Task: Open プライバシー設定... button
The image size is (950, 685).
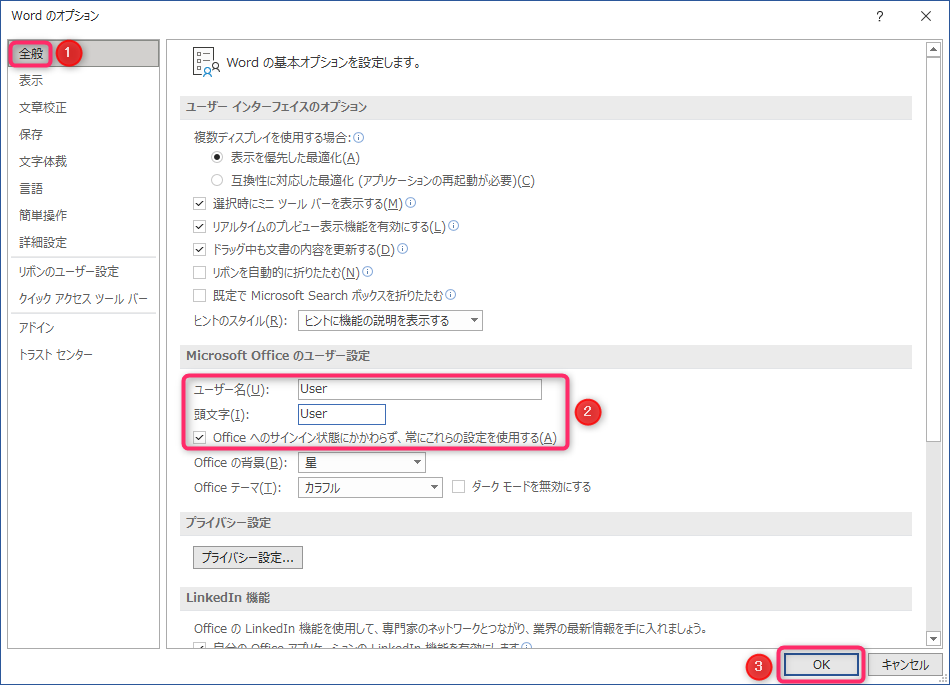Action: [x=248, y=557]
